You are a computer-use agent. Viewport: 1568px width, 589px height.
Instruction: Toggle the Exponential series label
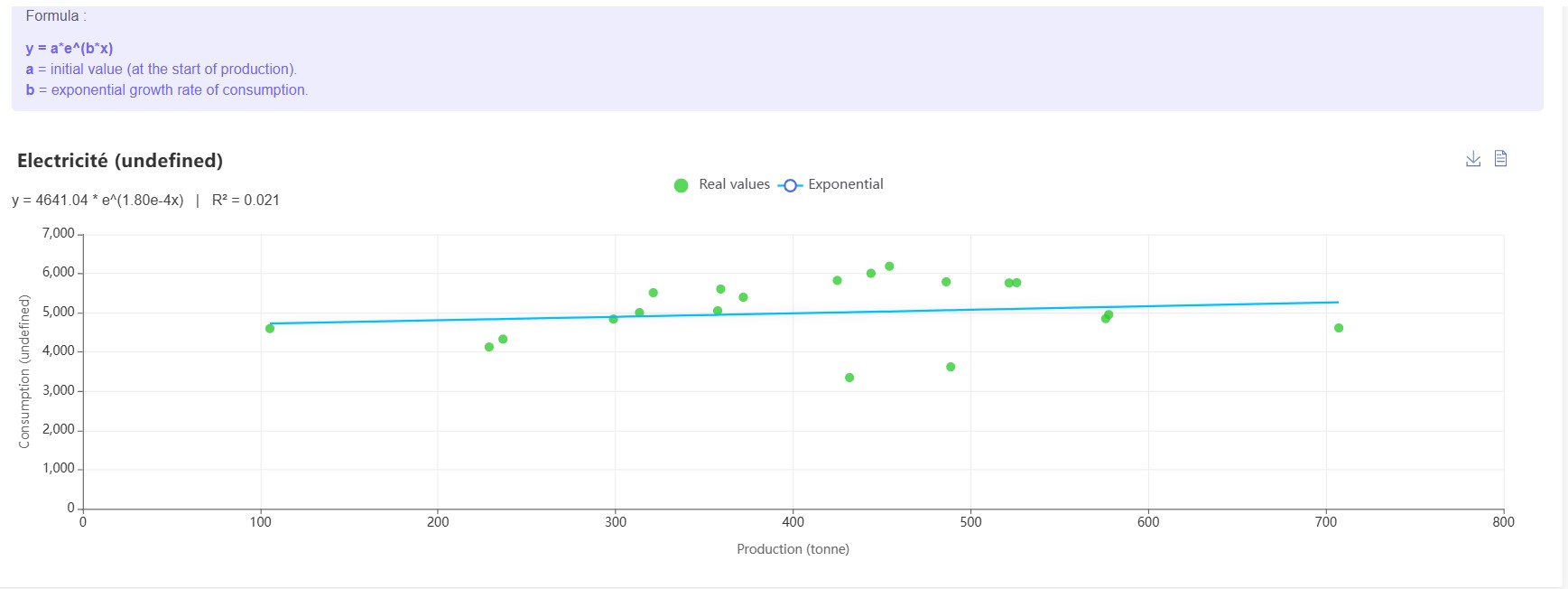[845, 184]
